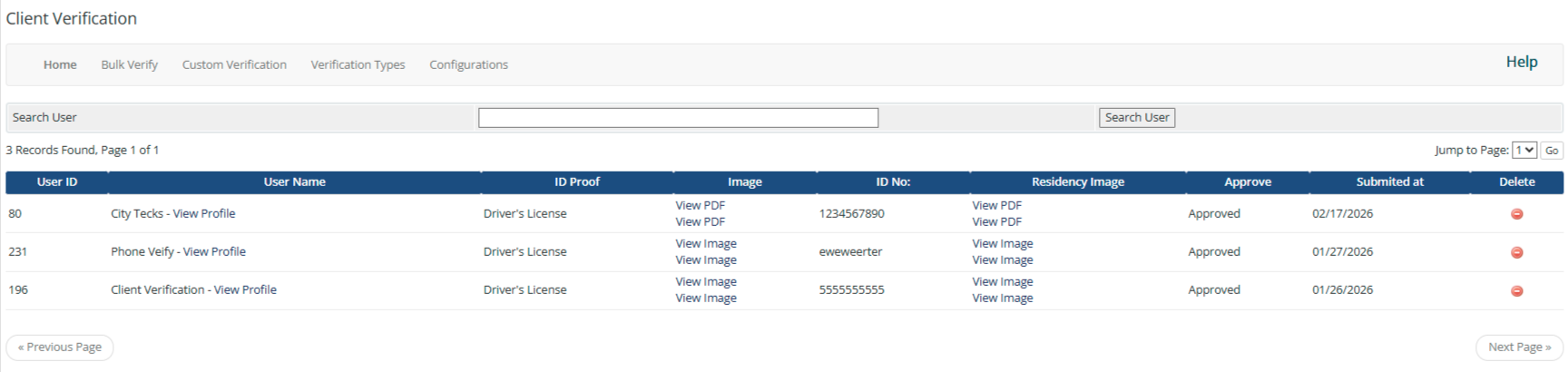
Task: View profile of City Tecks
Action: [204, 214]
